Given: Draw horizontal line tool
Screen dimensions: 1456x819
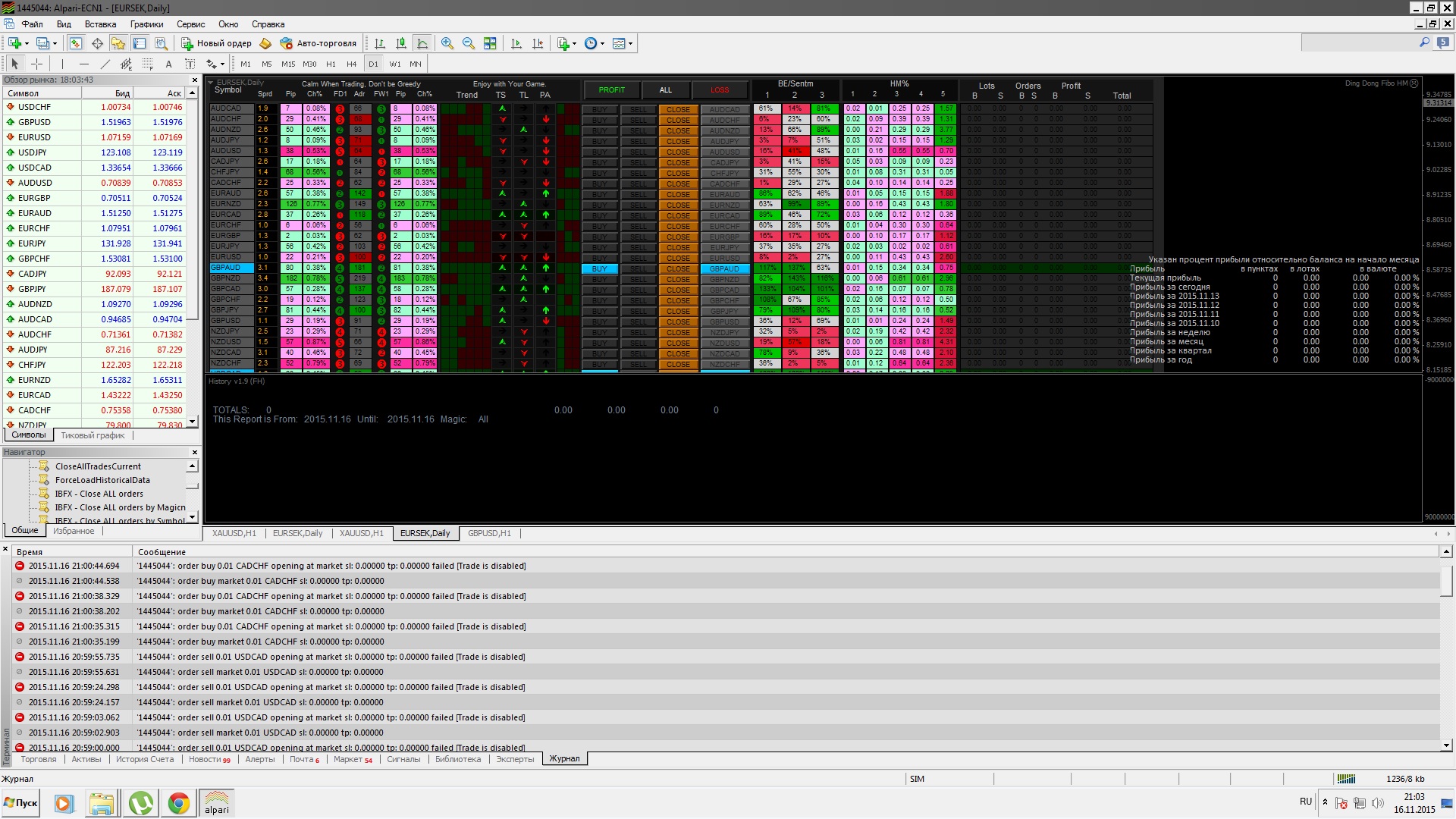Looking at the screenshot, I should 83,64.
